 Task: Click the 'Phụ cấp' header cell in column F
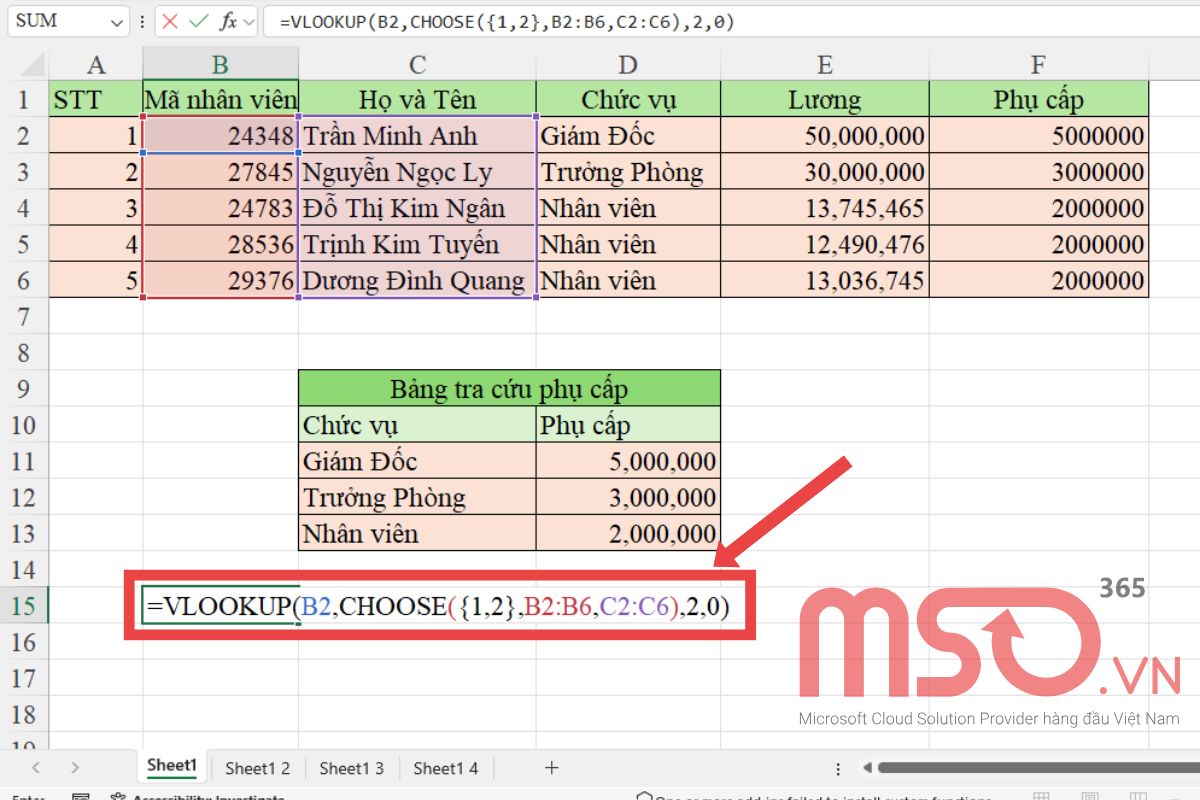[x=1039, y=99]
